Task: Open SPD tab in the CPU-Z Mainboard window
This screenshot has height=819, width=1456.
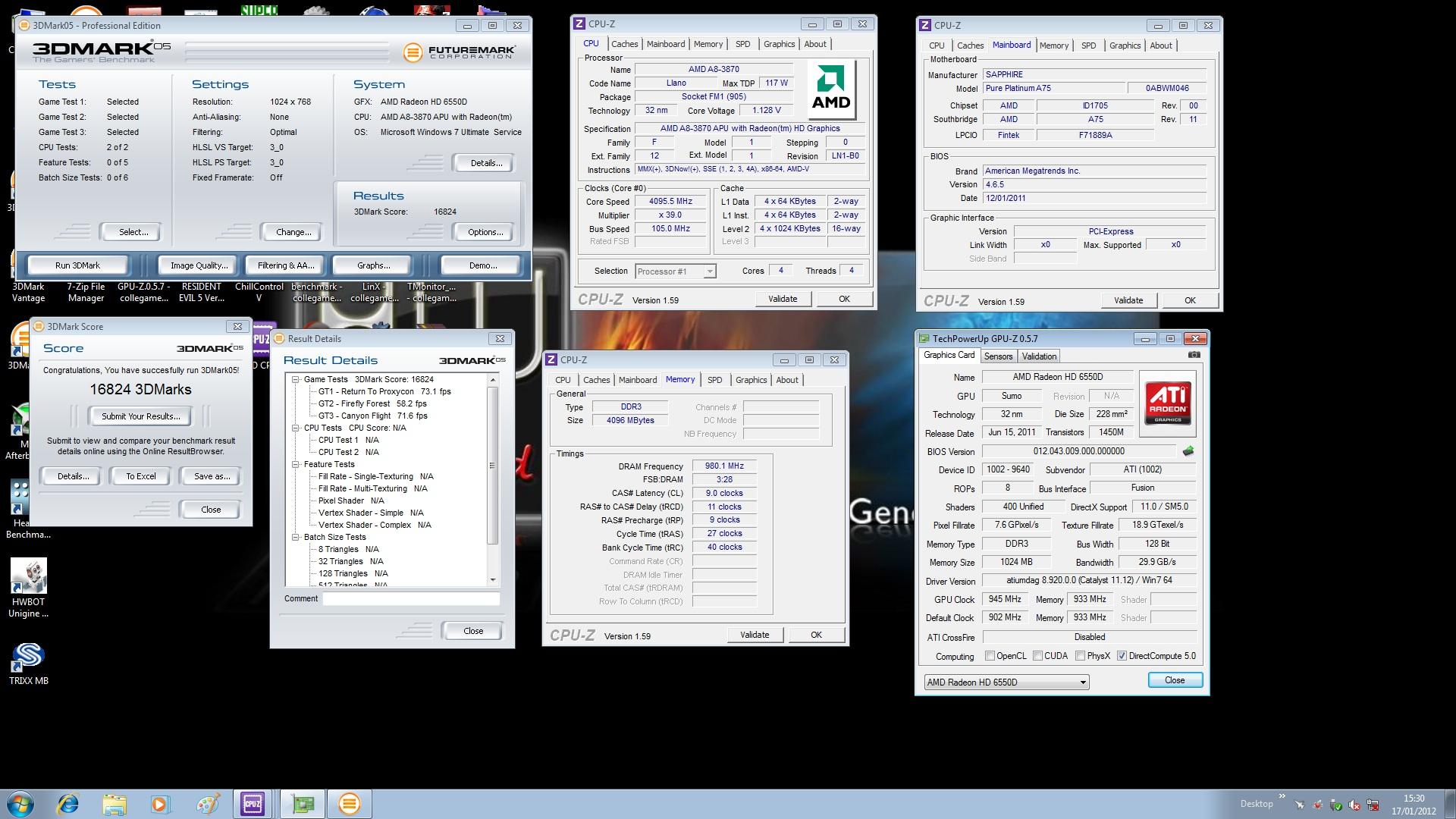Action: [1088, 45]
